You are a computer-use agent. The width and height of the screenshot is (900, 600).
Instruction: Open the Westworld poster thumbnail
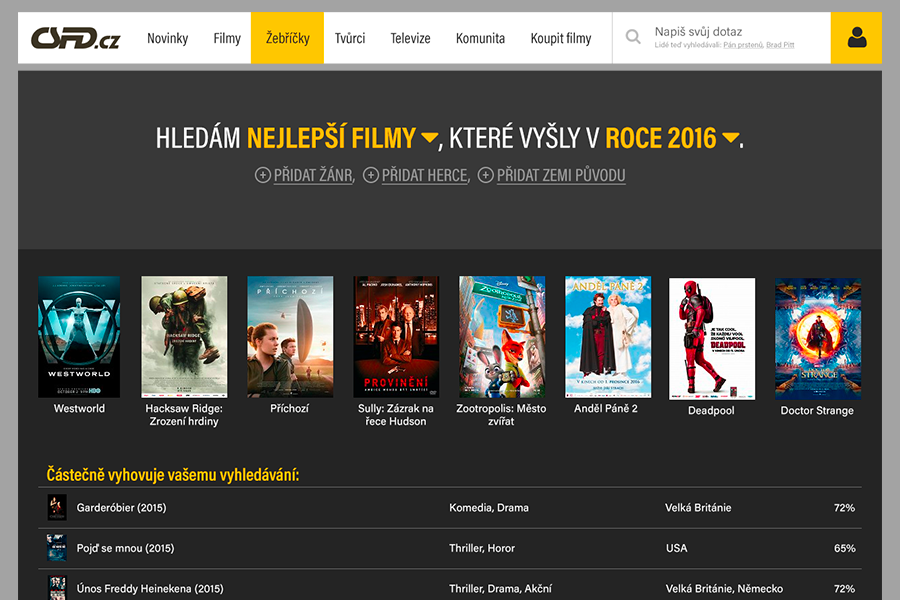coord(79,337)
